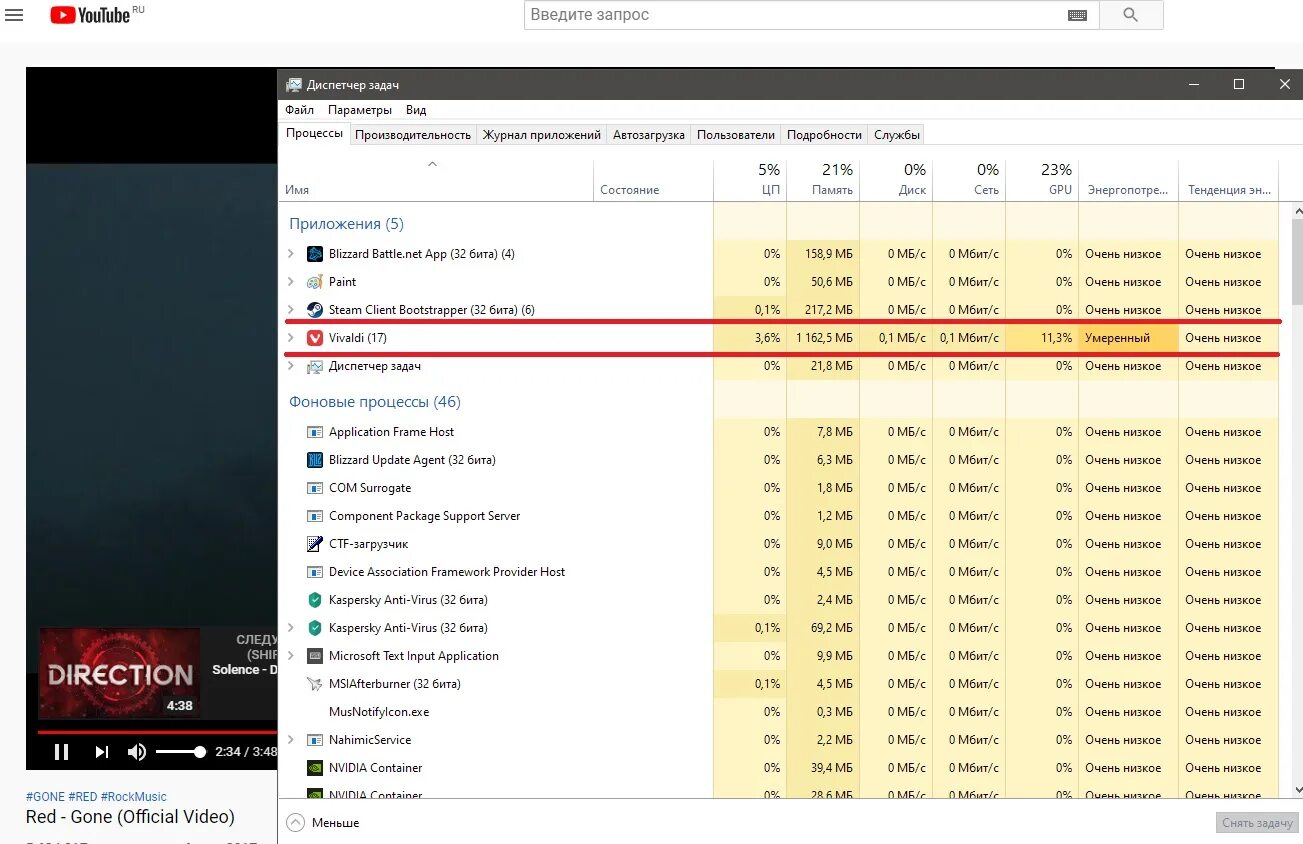The height and width of the screenshot is (844, 1303).
Task: Click the Диспетчер задач process icon
Action: pyautogui.click(x=315, y=366)
